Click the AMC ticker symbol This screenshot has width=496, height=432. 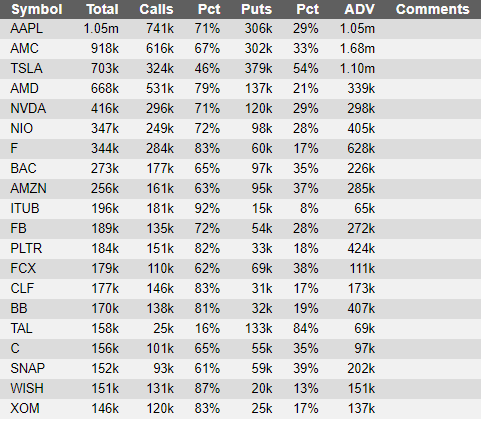24,49
